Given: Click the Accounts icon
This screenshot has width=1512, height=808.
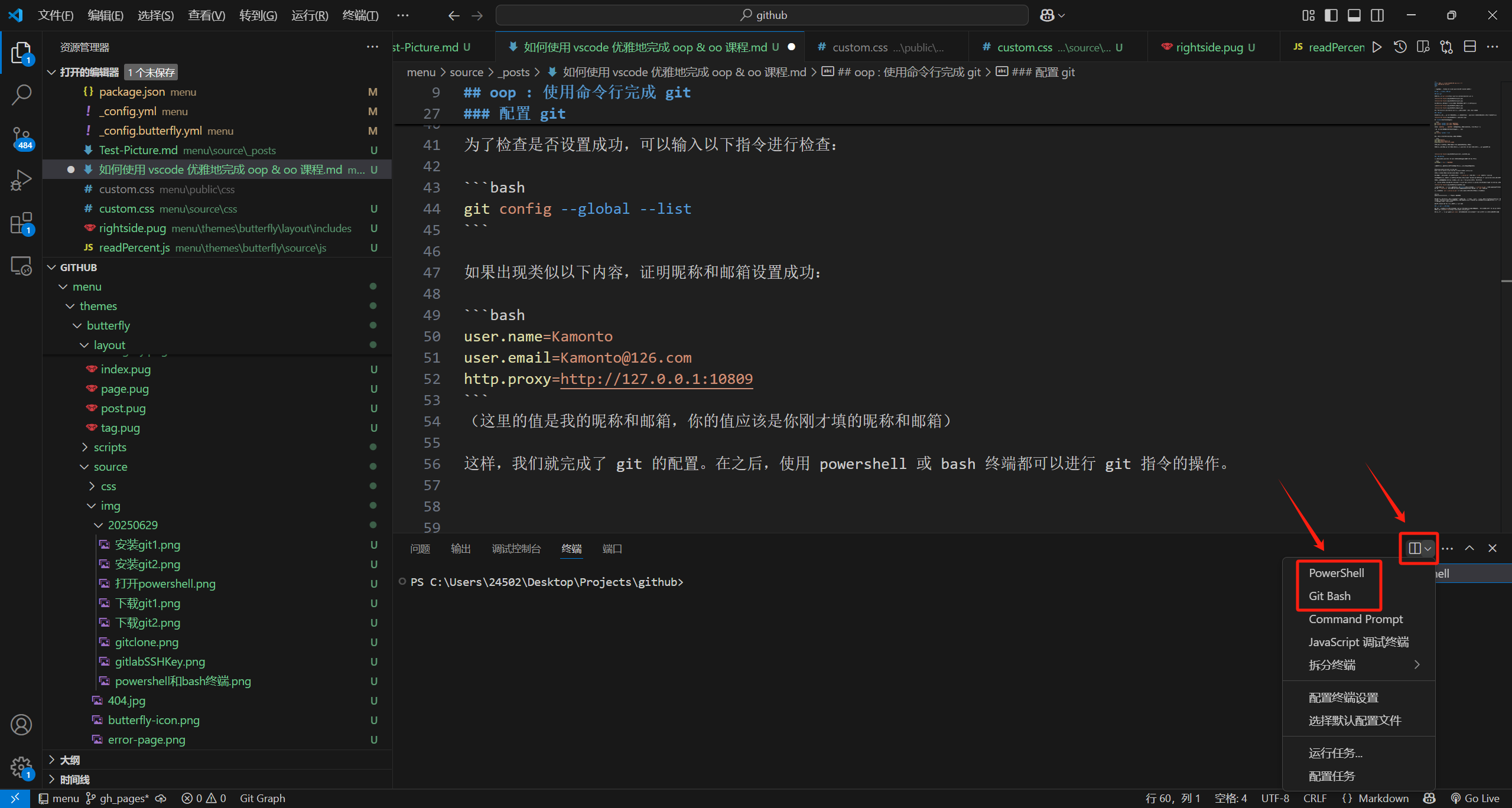Looking at the screenshot, I should tap(21, 725).
